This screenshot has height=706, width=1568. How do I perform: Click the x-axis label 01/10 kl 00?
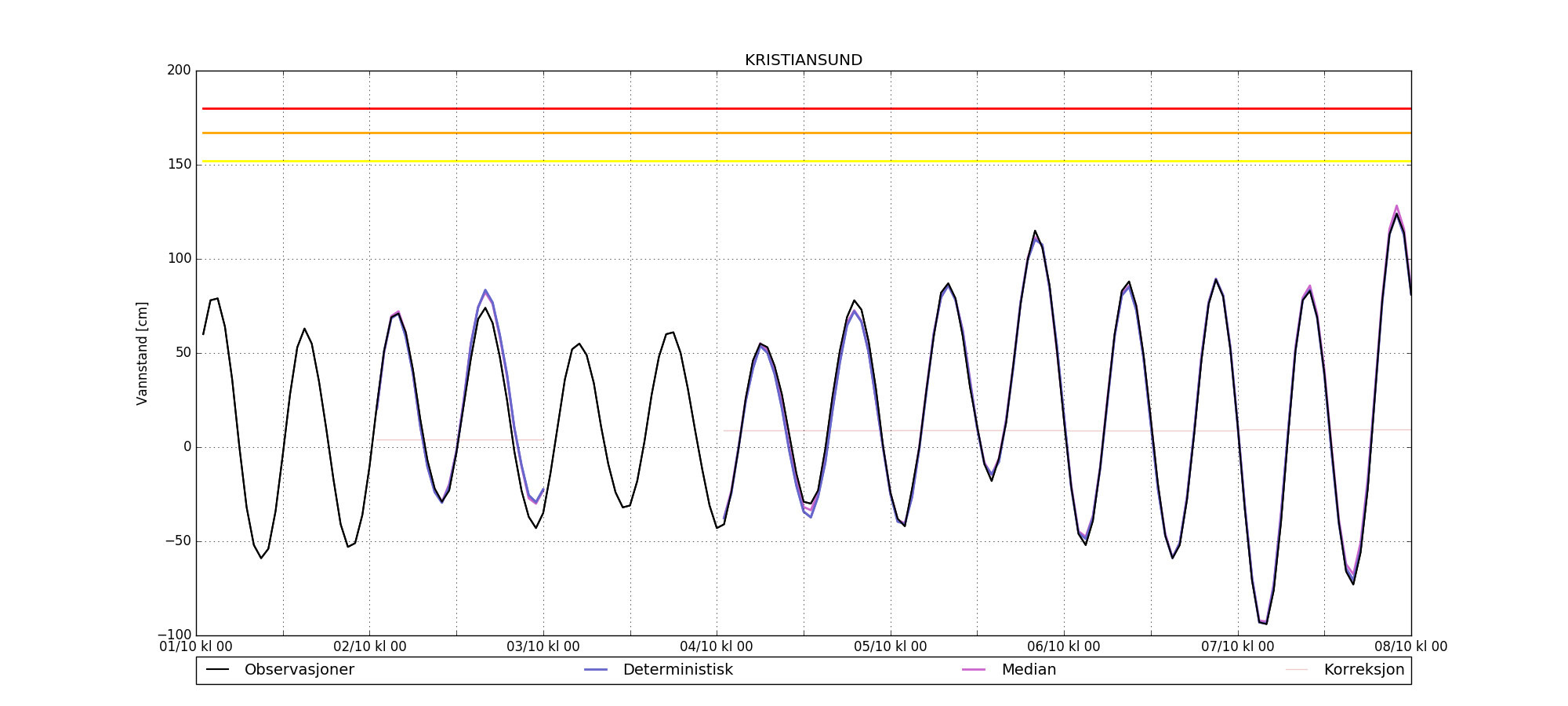pyautogui.click(x=196, y=647)
